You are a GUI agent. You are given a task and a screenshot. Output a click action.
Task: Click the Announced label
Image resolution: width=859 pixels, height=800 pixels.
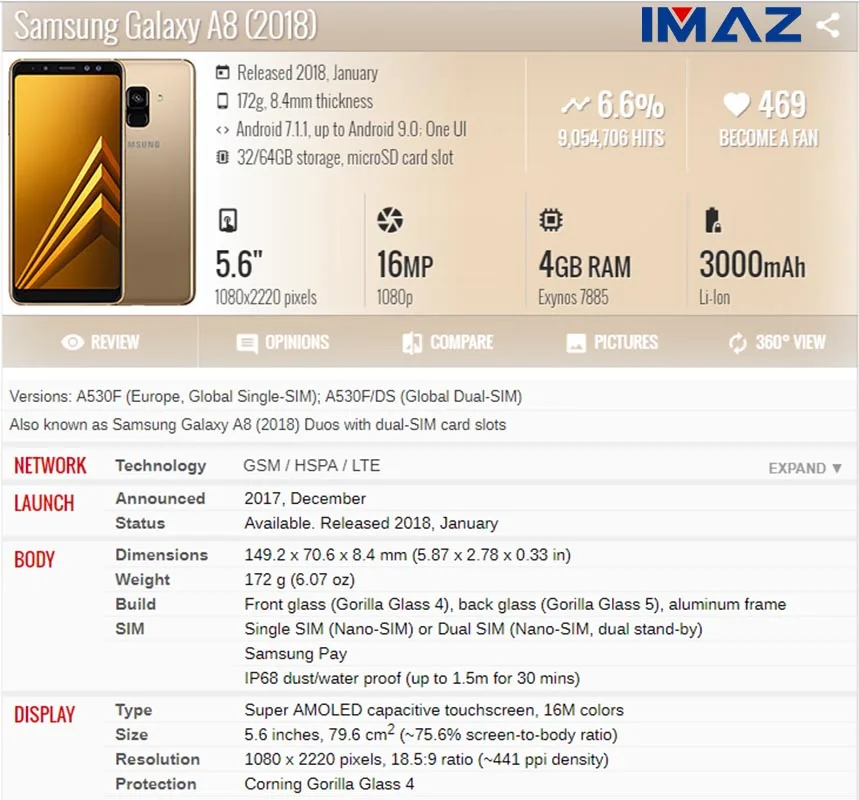pyautogui.click(x=160, y=498)
